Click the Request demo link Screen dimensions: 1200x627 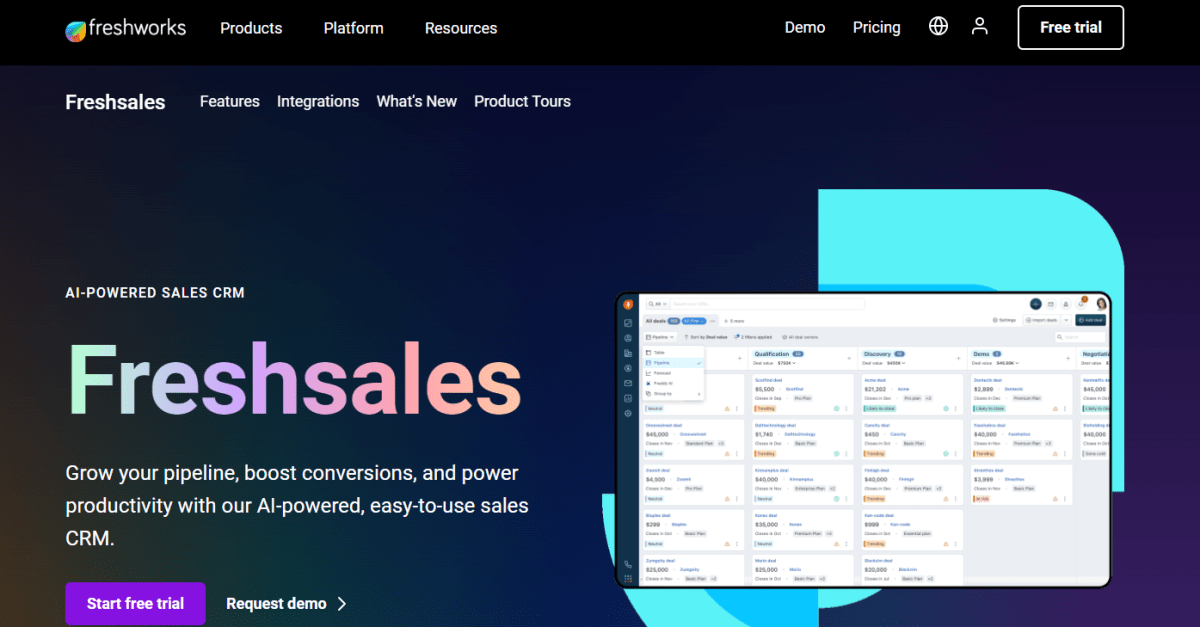(277, 603)
